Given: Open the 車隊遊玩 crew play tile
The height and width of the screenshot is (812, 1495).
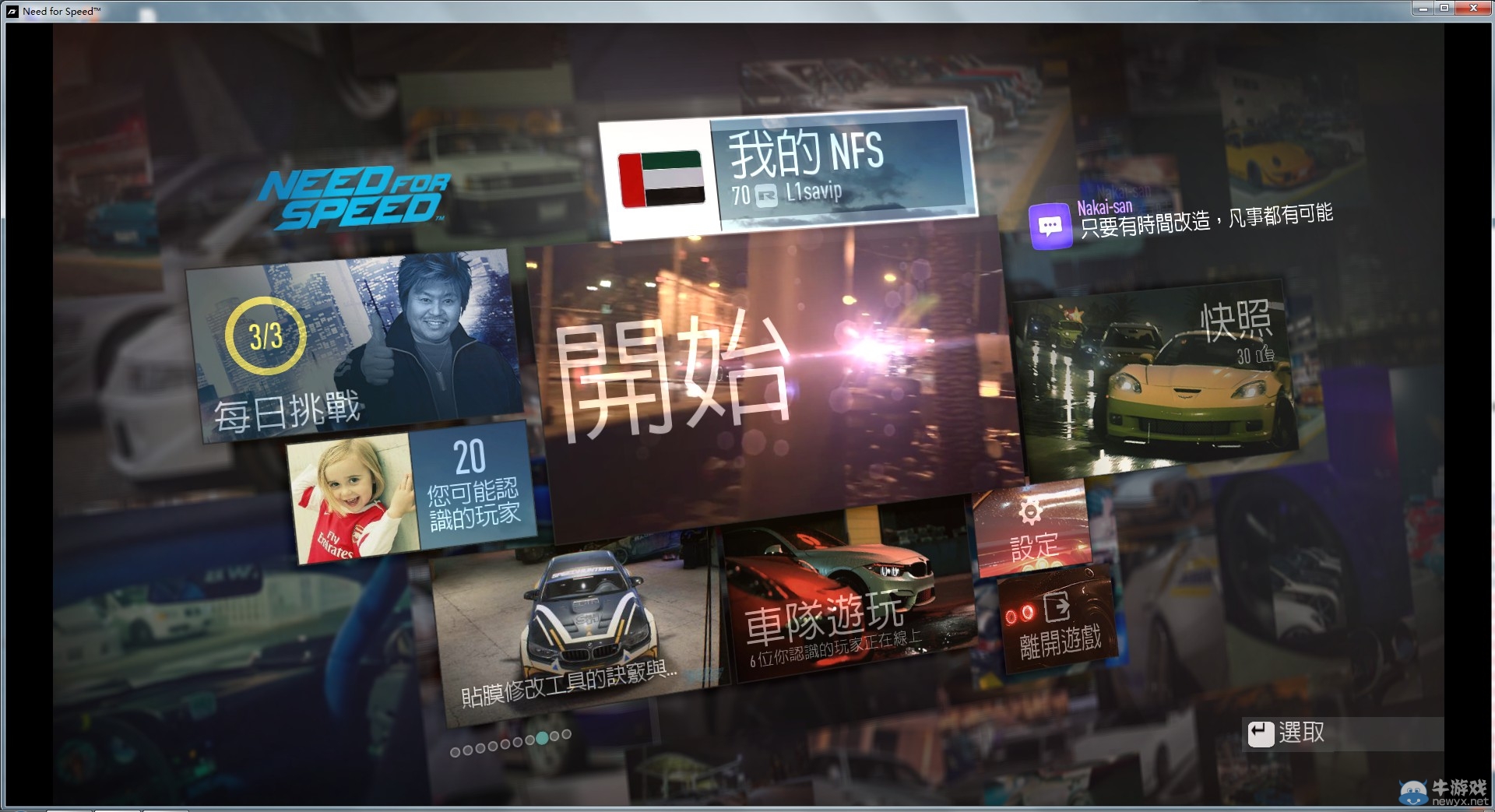Looking at the screenshot, I should [845, 599].
